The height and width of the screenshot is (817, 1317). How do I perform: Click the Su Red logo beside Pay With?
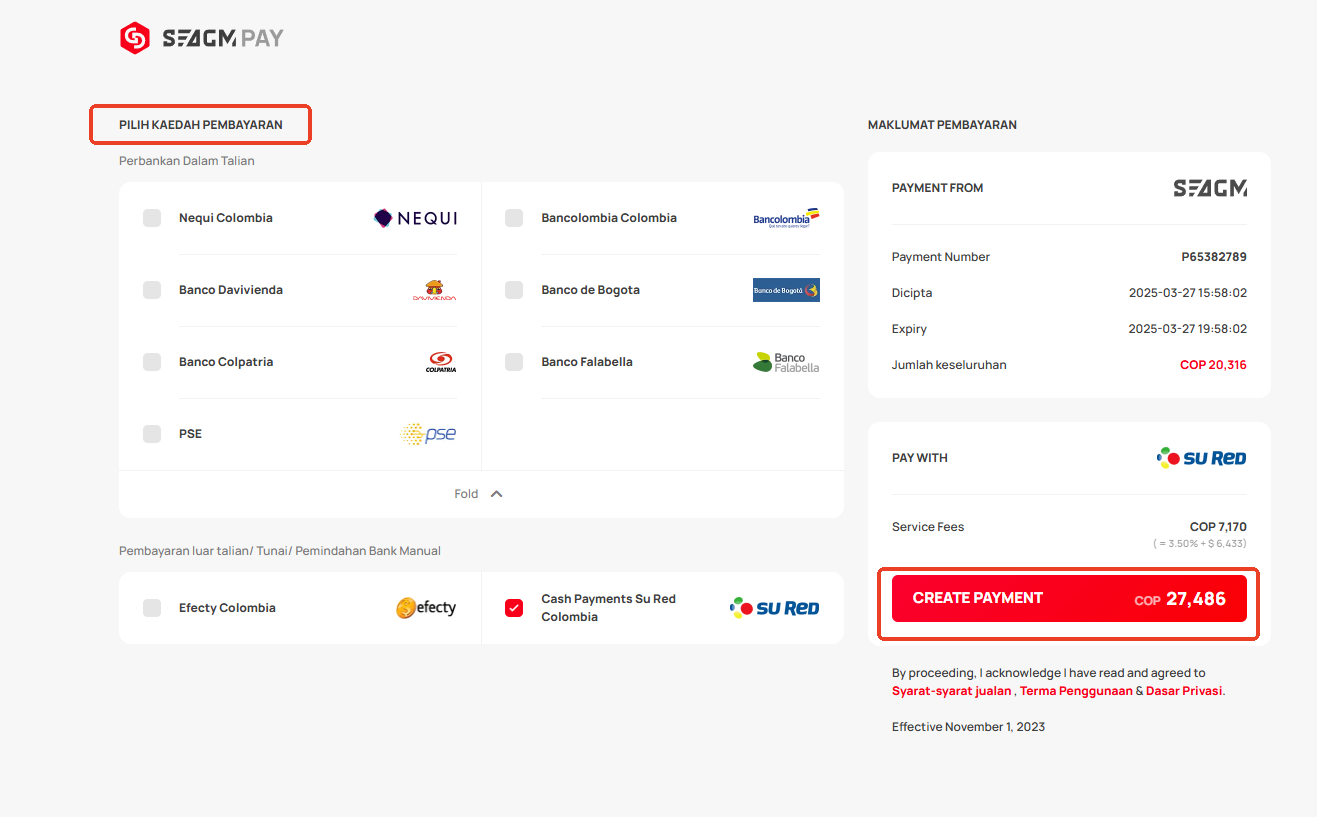point(1202,458)
